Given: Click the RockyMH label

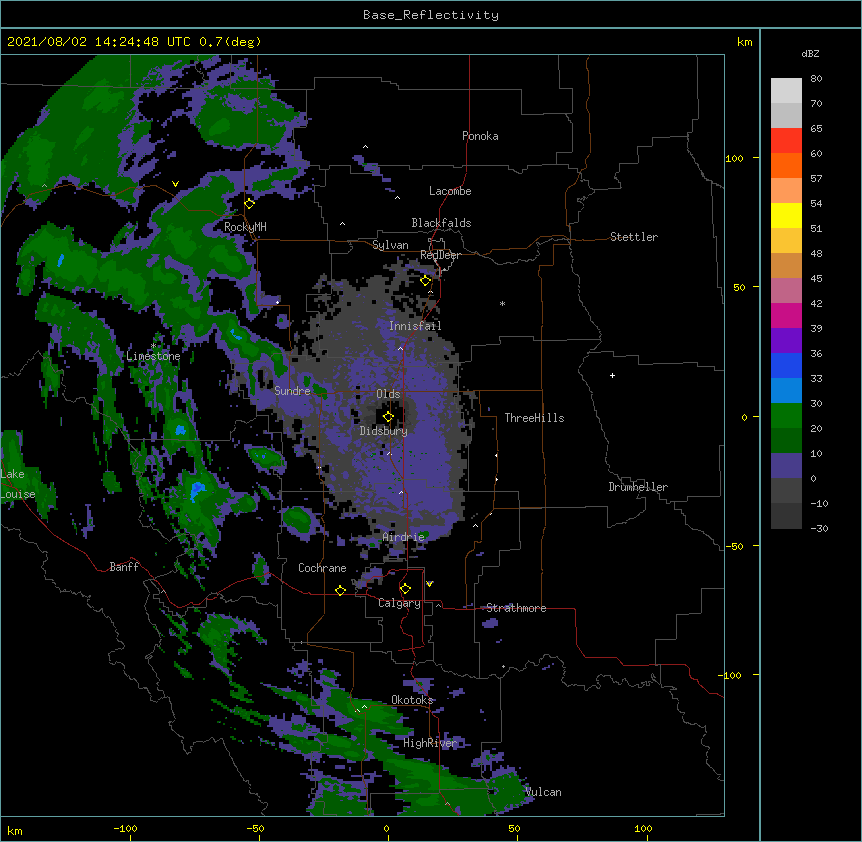Looking at the screenshot, I should coord(245,227).
